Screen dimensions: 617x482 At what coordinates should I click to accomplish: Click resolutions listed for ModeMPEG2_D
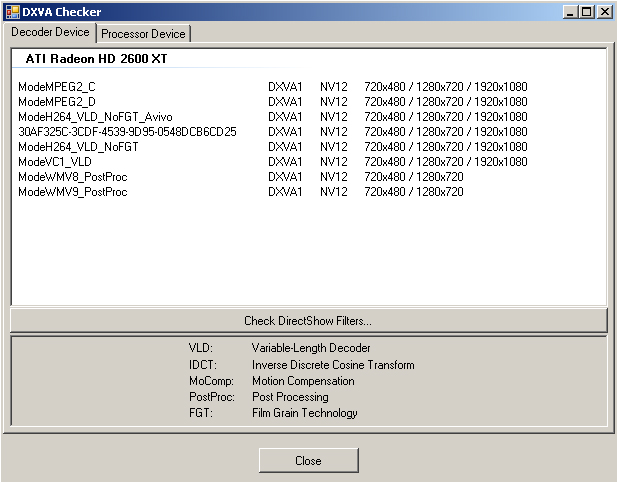coord(446,102)
